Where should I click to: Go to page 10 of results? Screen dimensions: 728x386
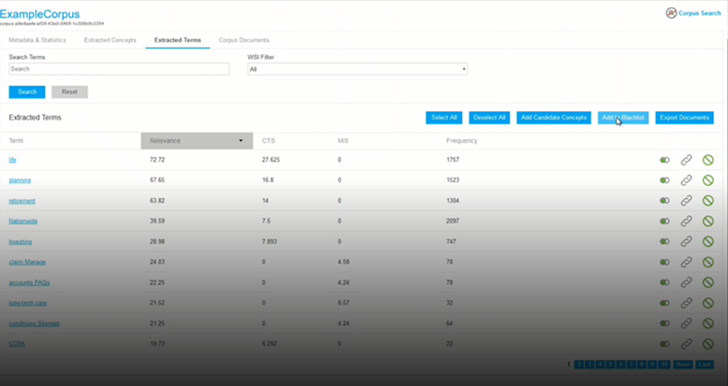pos(664,365)
